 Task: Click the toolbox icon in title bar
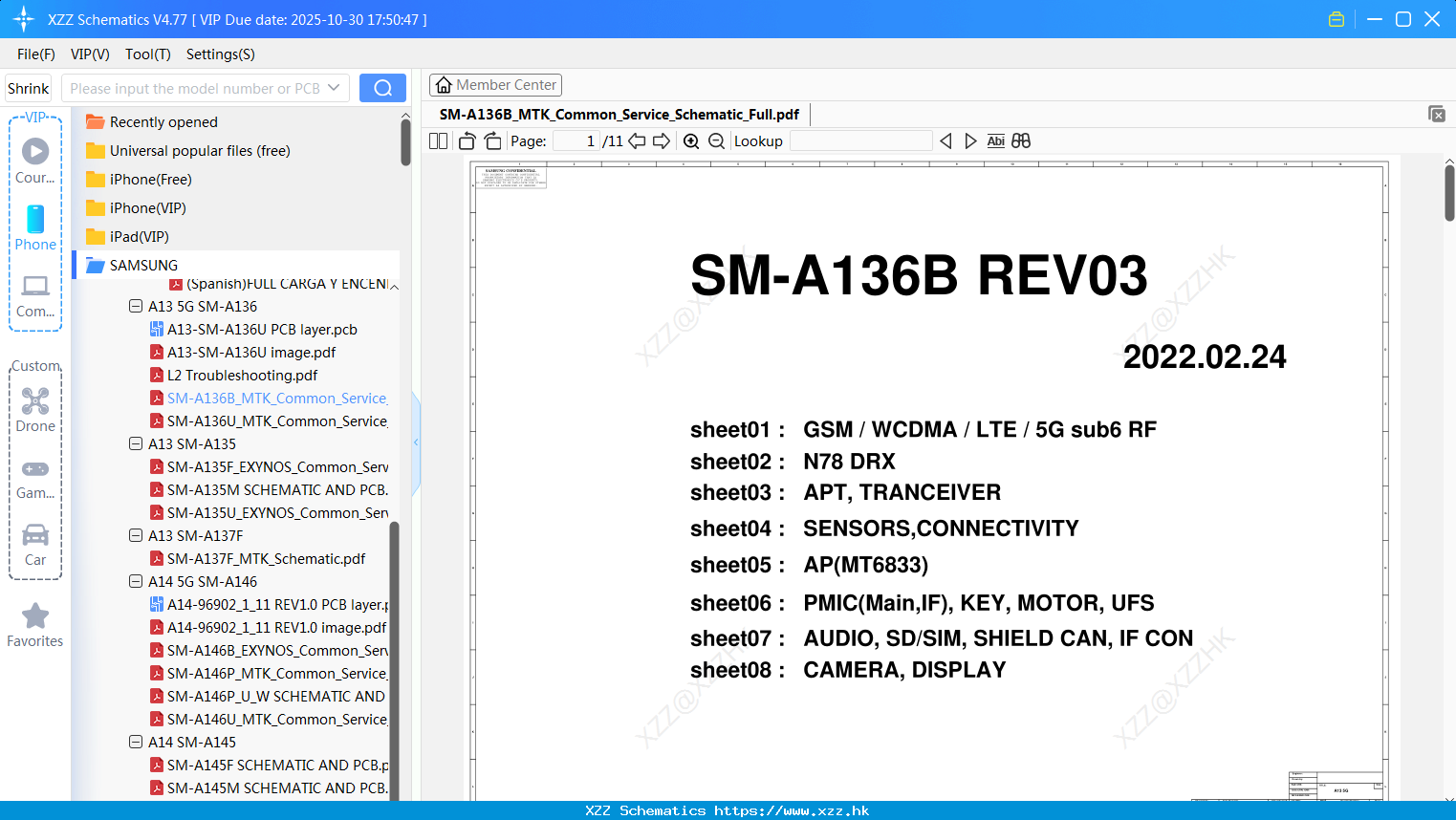coord(1336,19)
